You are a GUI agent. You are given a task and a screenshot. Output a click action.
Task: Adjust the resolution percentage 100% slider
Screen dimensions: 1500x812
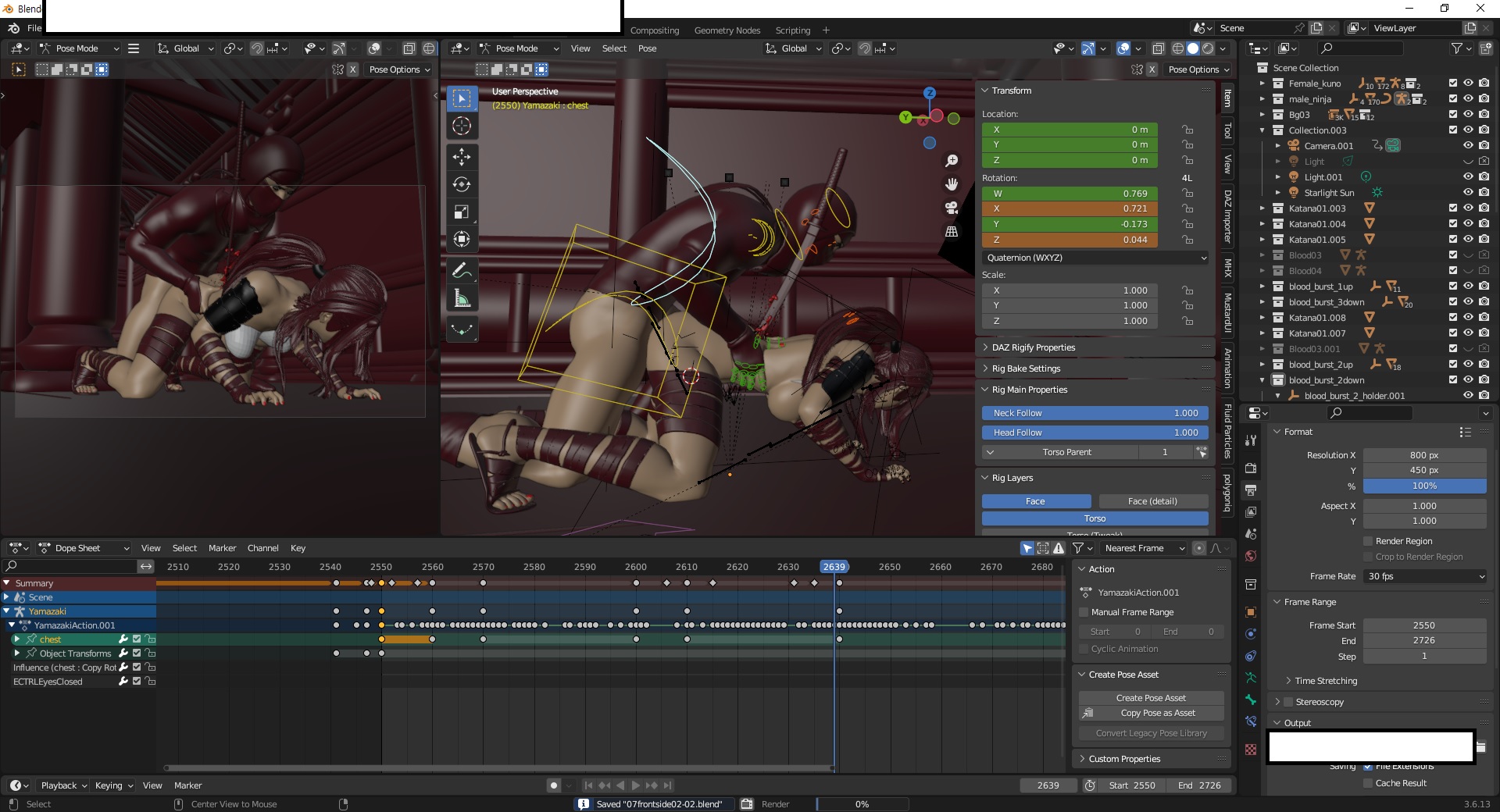(x=1424, y=486)
